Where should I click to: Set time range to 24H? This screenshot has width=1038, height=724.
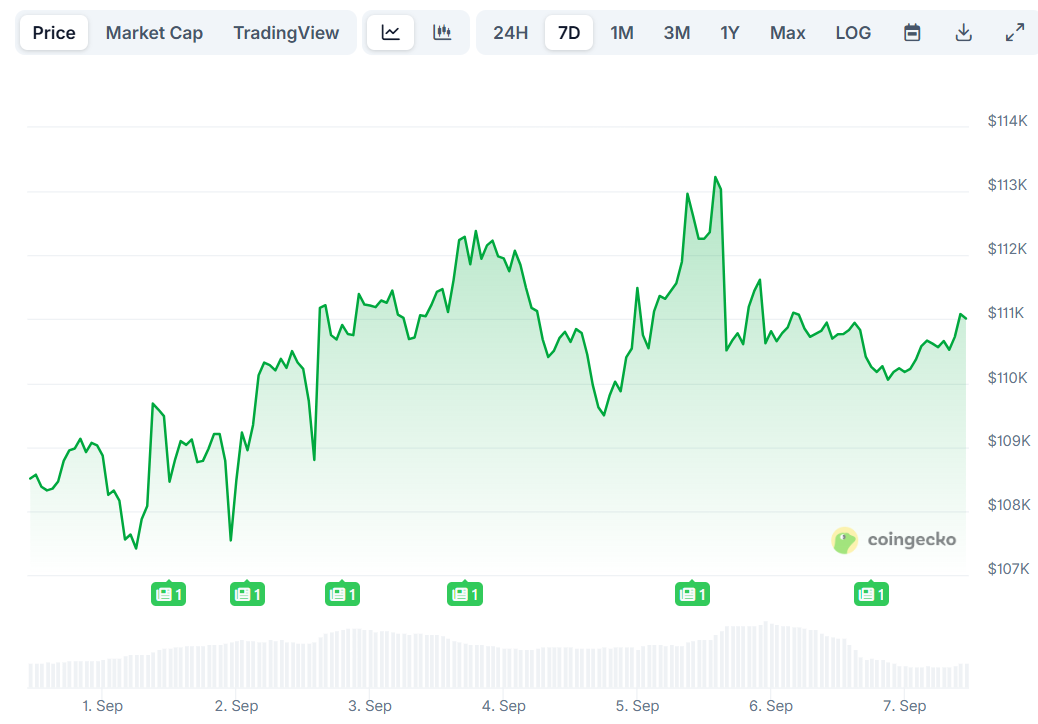pyautogui.click(x=510, y=32)
